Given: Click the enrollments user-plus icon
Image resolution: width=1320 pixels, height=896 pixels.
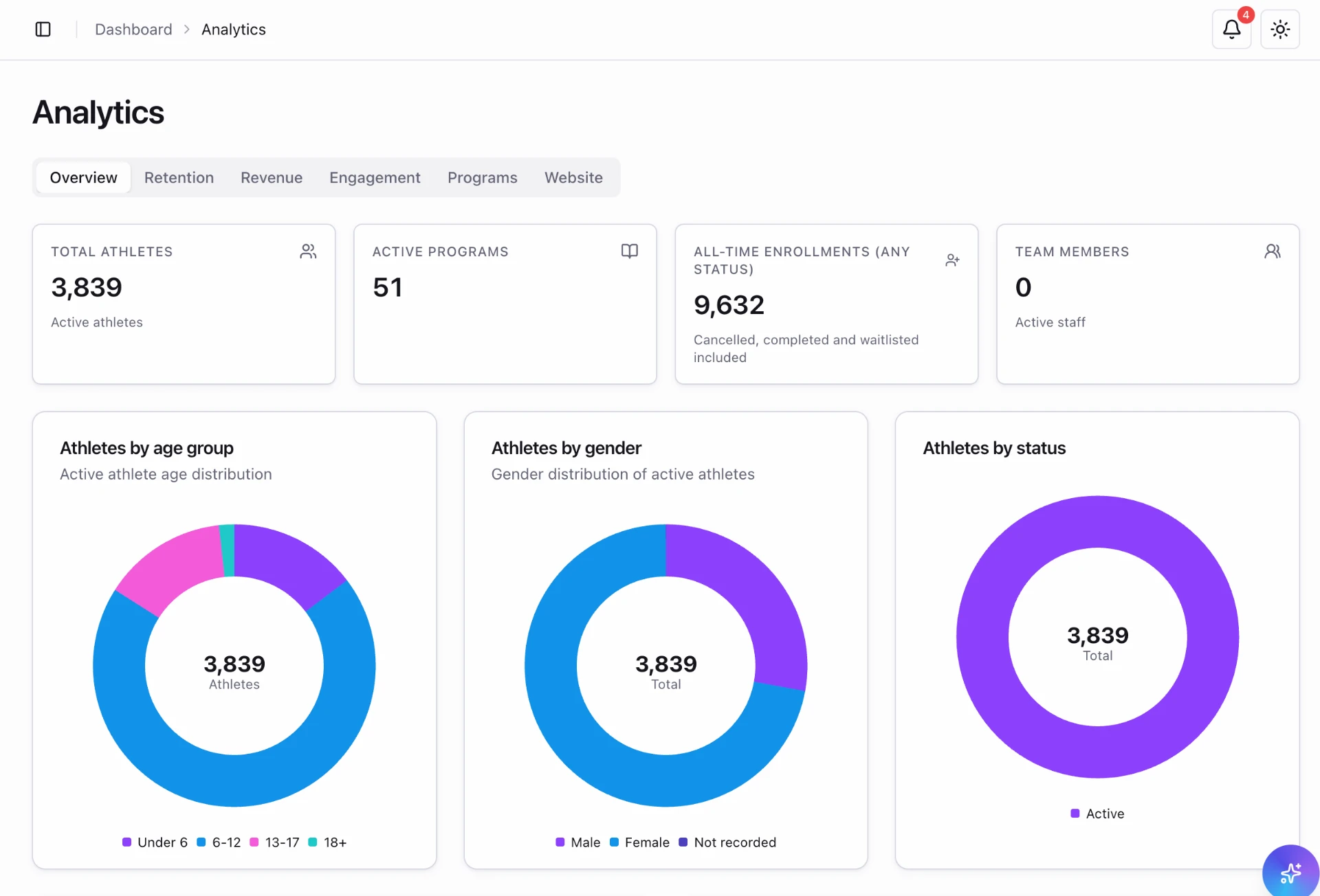Looking at the screenshot, I should tap(951, 260).
